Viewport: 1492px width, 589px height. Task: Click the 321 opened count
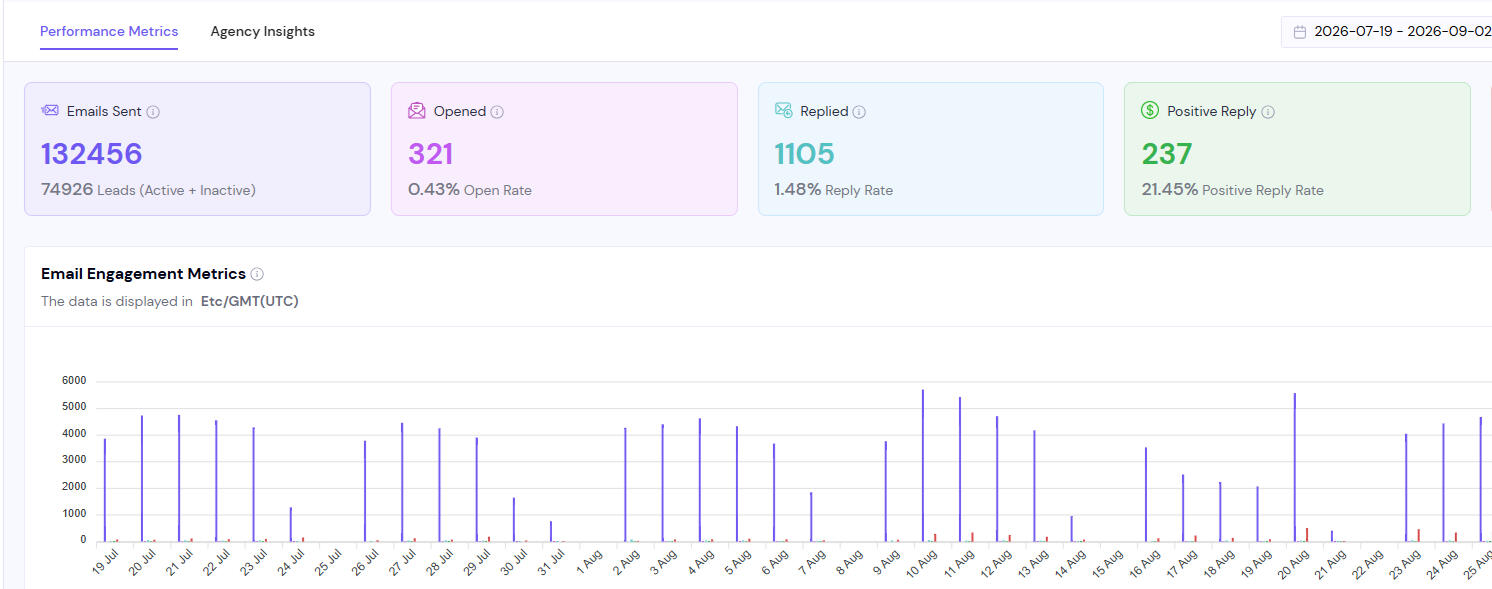[x=431, y=154]
